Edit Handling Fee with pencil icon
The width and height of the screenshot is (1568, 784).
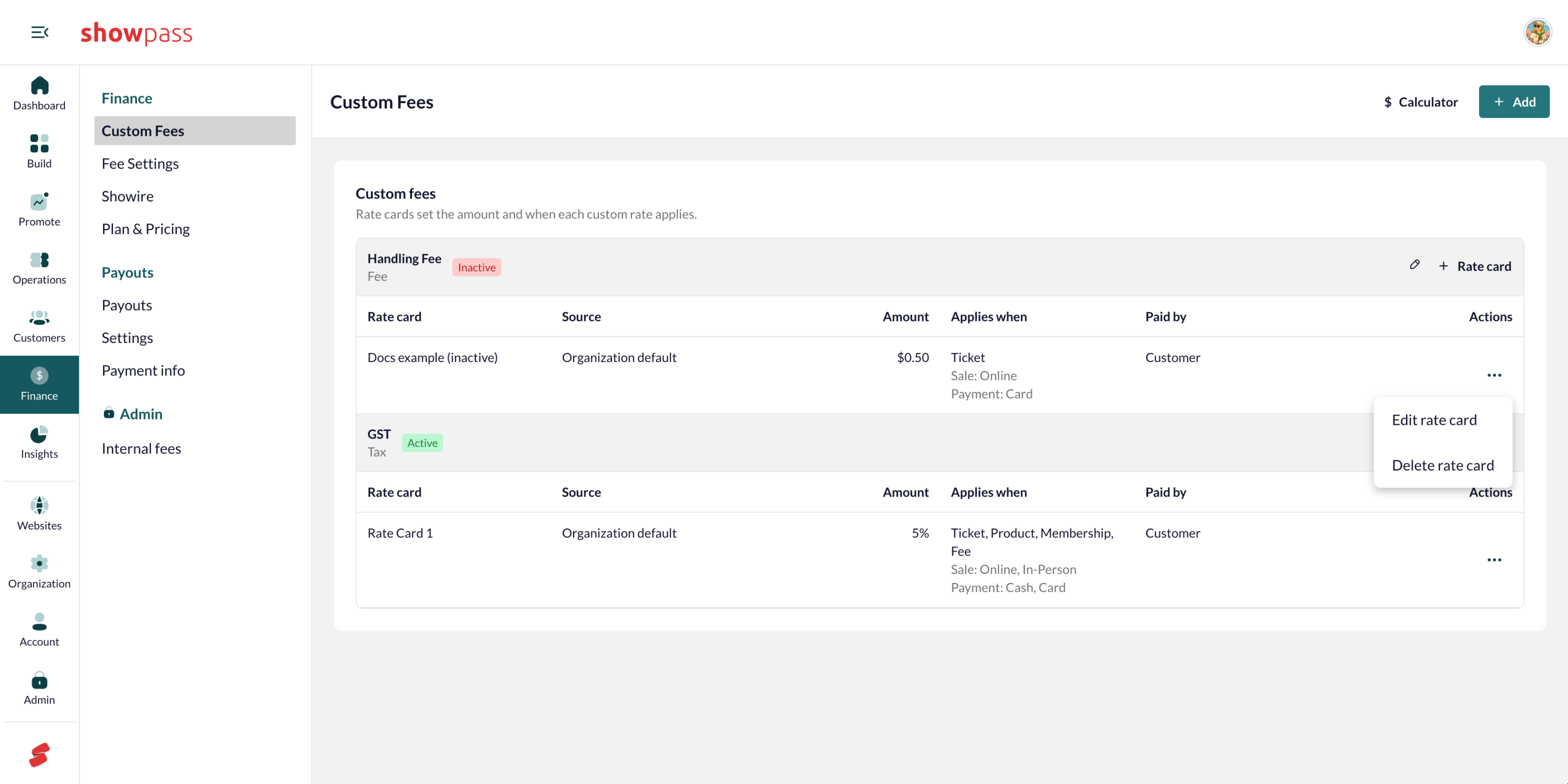point(1414,265)
